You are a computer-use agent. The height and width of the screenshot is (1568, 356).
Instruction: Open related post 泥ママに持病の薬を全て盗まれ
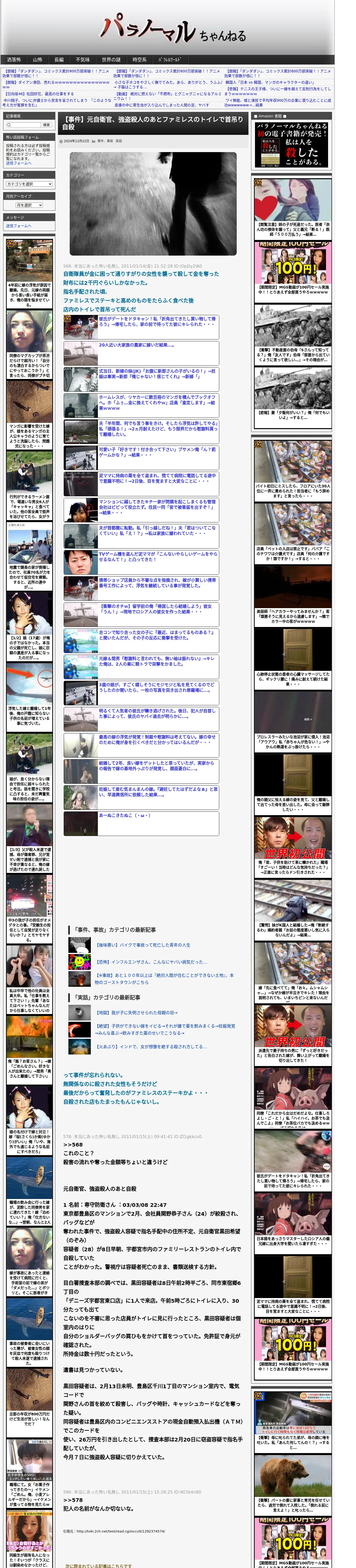coord(157,479)
